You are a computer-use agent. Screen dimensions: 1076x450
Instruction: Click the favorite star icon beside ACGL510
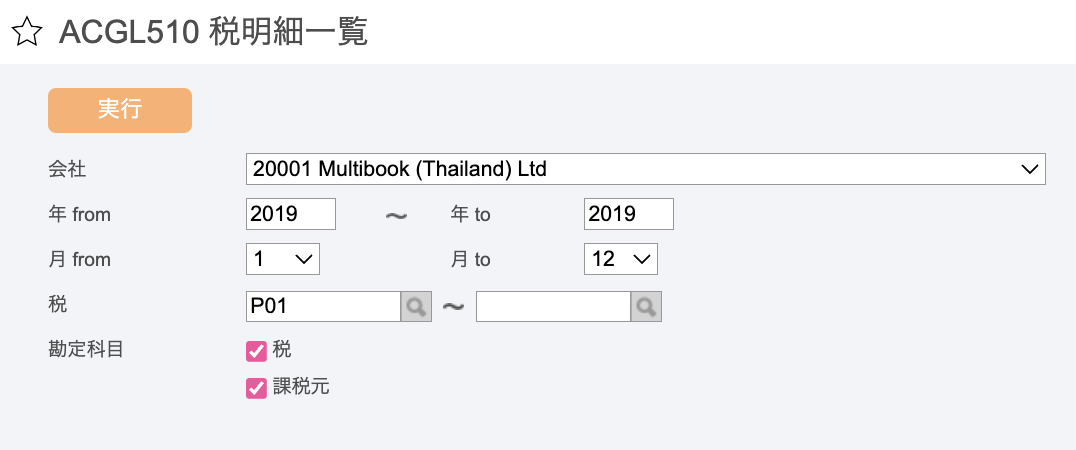27,32
